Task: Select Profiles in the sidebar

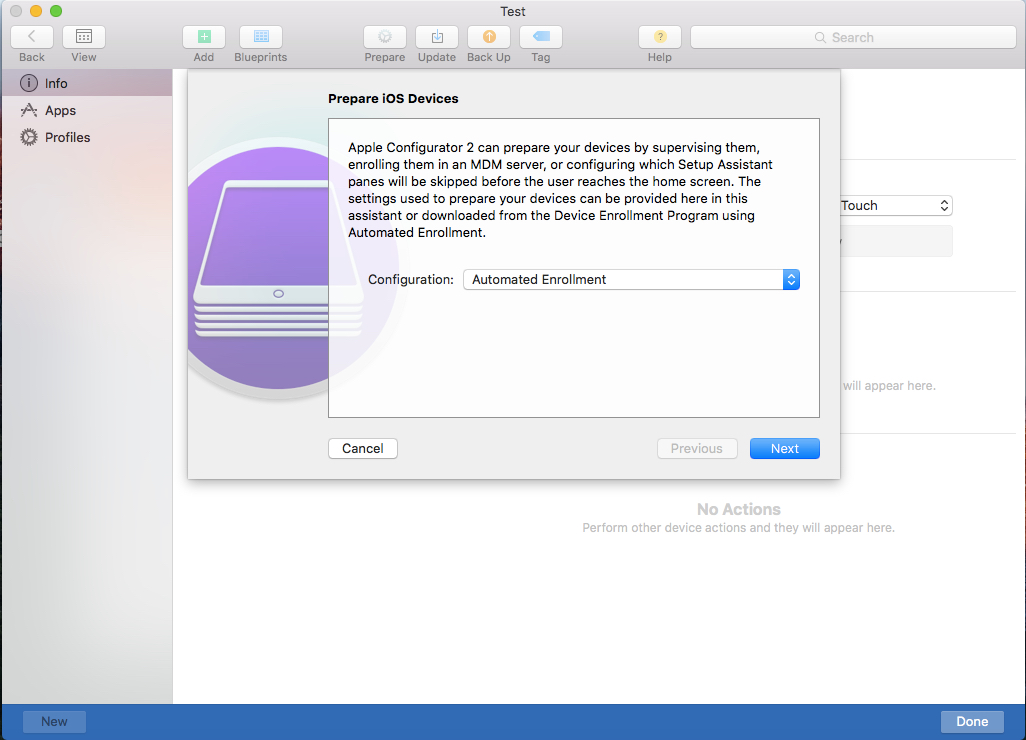Action: point(67,138)
